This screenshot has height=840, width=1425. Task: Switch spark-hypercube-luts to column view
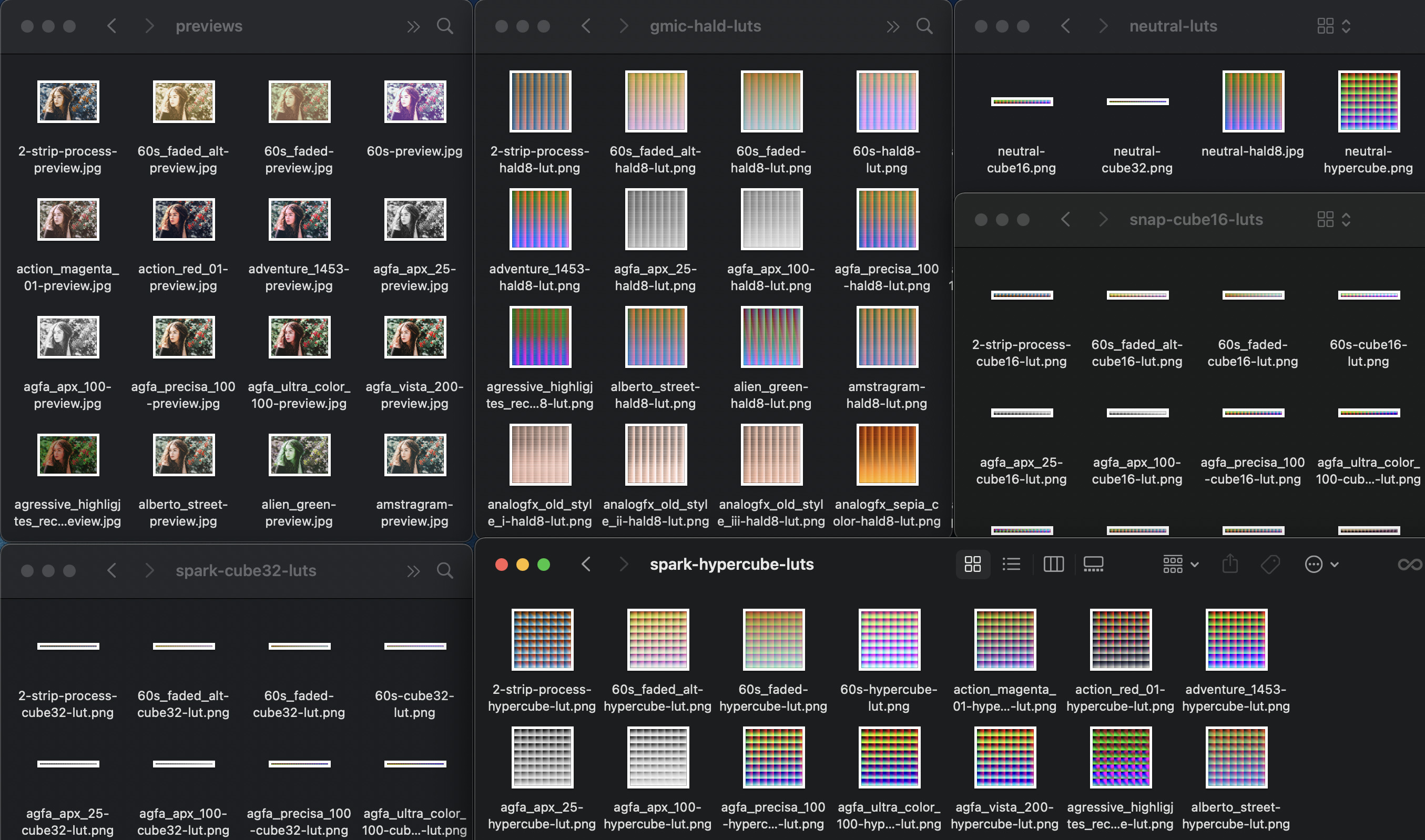click(x=1053, y=565)
